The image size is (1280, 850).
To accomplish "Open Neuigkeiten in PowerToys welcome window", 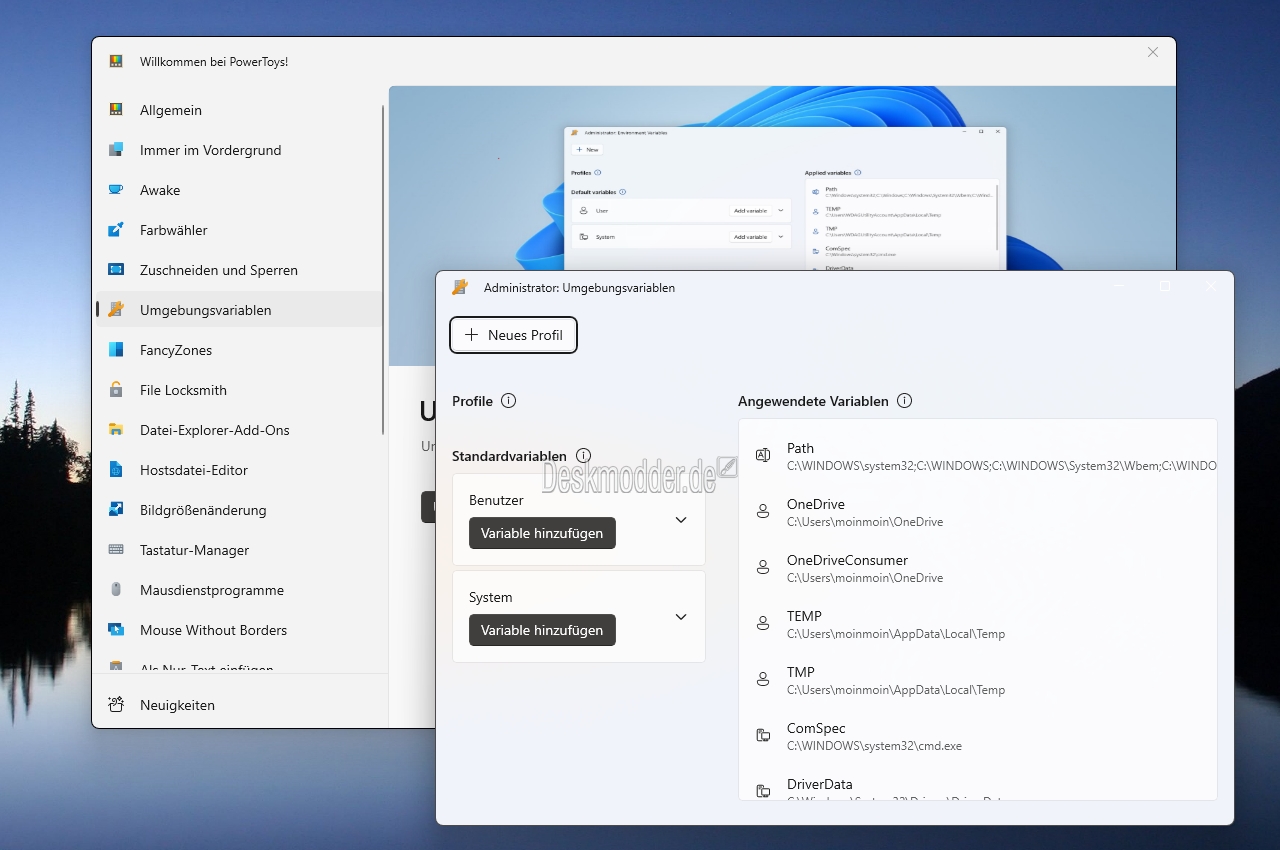I will coord(239,705).
